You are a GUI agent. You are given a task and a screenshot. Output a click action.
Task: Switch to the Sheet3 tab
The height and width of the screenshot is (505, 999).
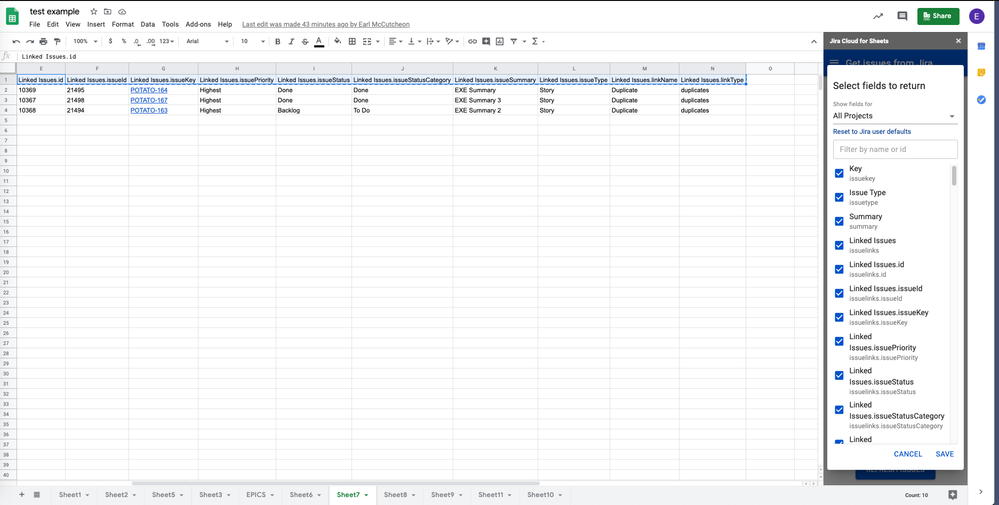215,495
